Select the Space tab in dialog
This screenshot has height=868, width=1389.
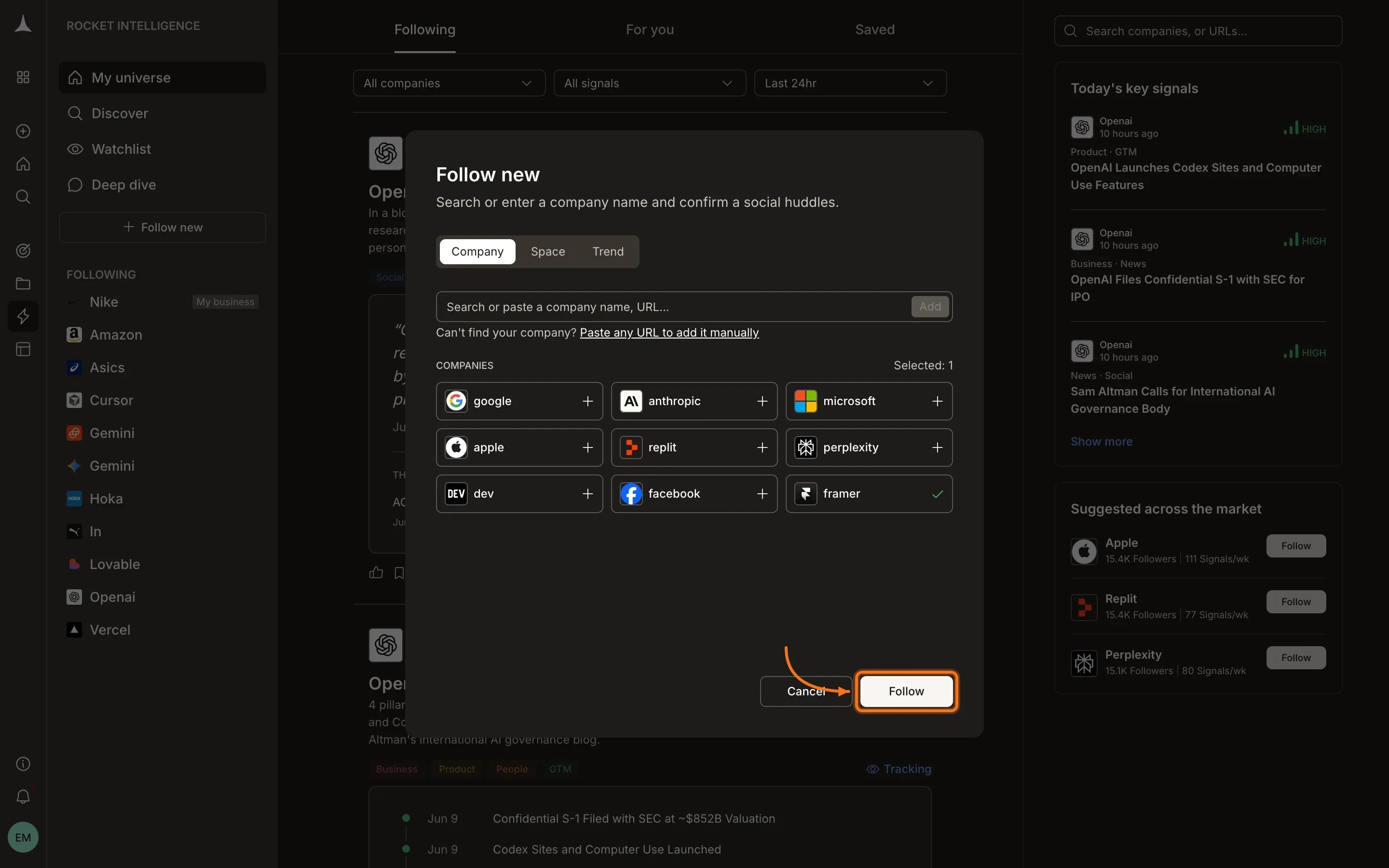pyautogui.click(x=547, y=251)
